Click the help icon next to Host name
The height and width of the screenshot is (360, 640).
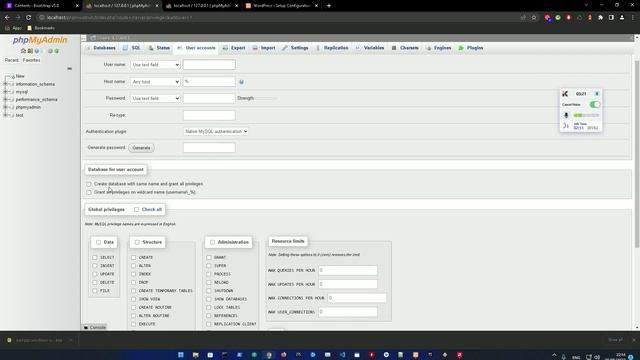(241, 82)
